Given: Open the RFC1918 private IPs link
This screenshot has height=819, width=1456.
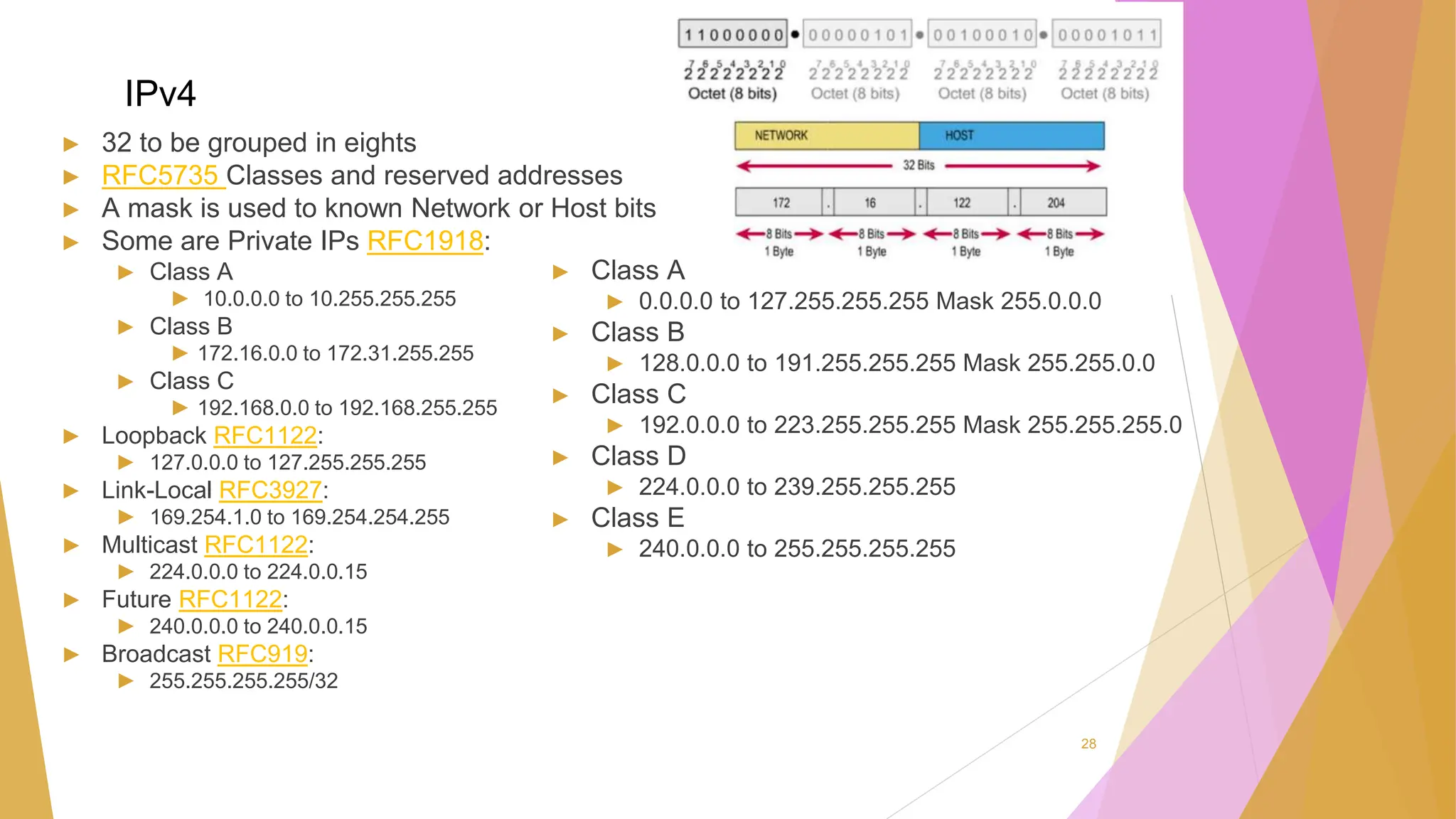Looking at the screenshot, I should click(x=425, y=241).
